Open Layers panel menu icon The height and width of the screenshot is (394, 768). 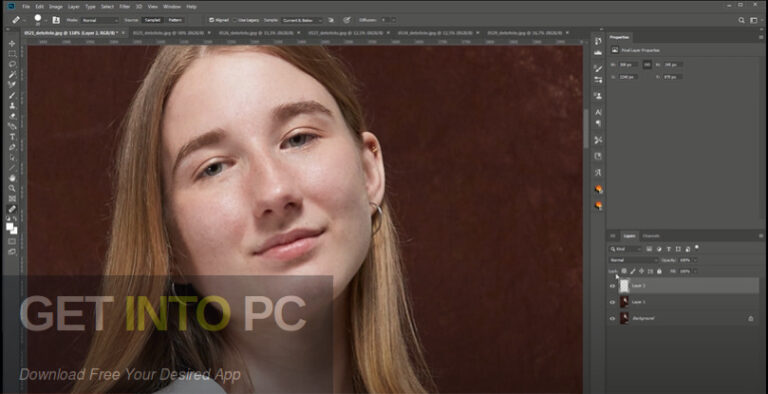point(761,236)
